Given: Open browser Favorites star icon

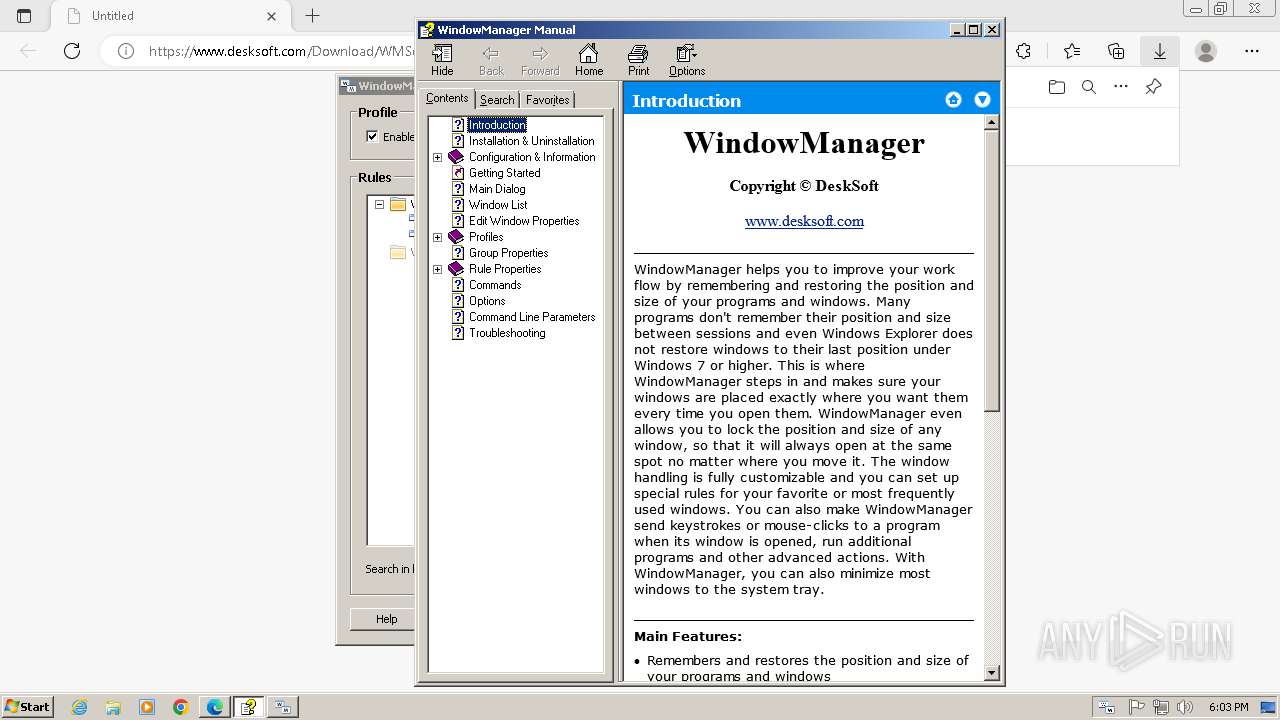Looking at the screenshot, I should pyautogui.click(x=1072, y=51).
